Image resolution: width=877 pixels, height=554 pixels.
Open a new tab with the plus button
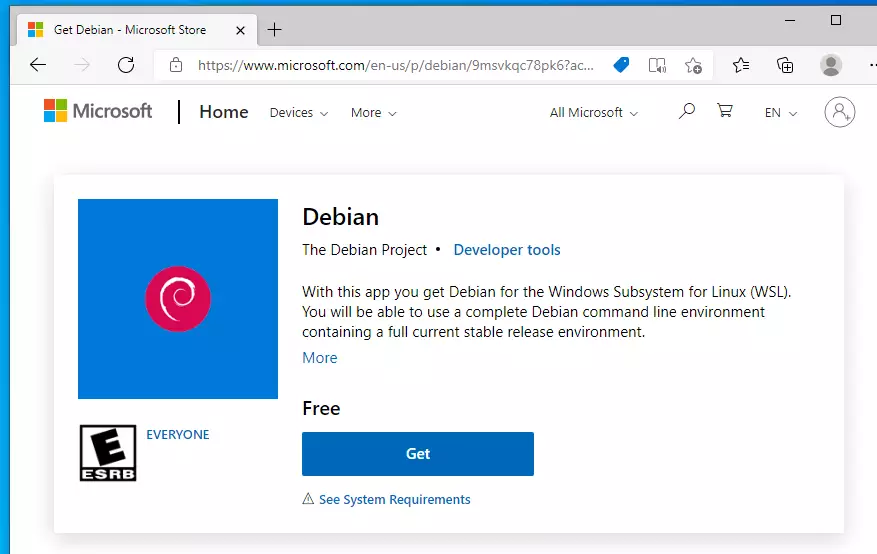pyautogui.click(x=274, y=30)
